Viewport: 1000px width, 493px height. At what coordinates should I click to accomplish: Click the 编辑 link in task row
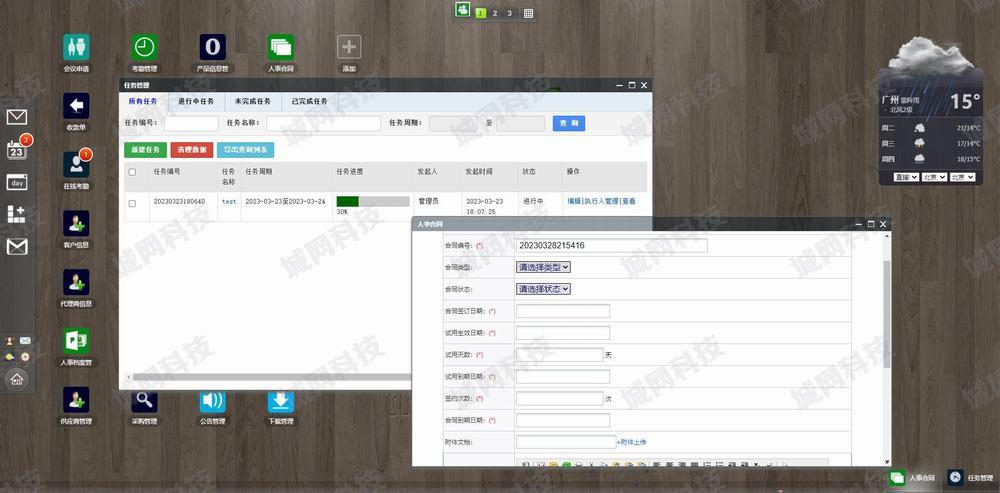click(x=574, y=201)
